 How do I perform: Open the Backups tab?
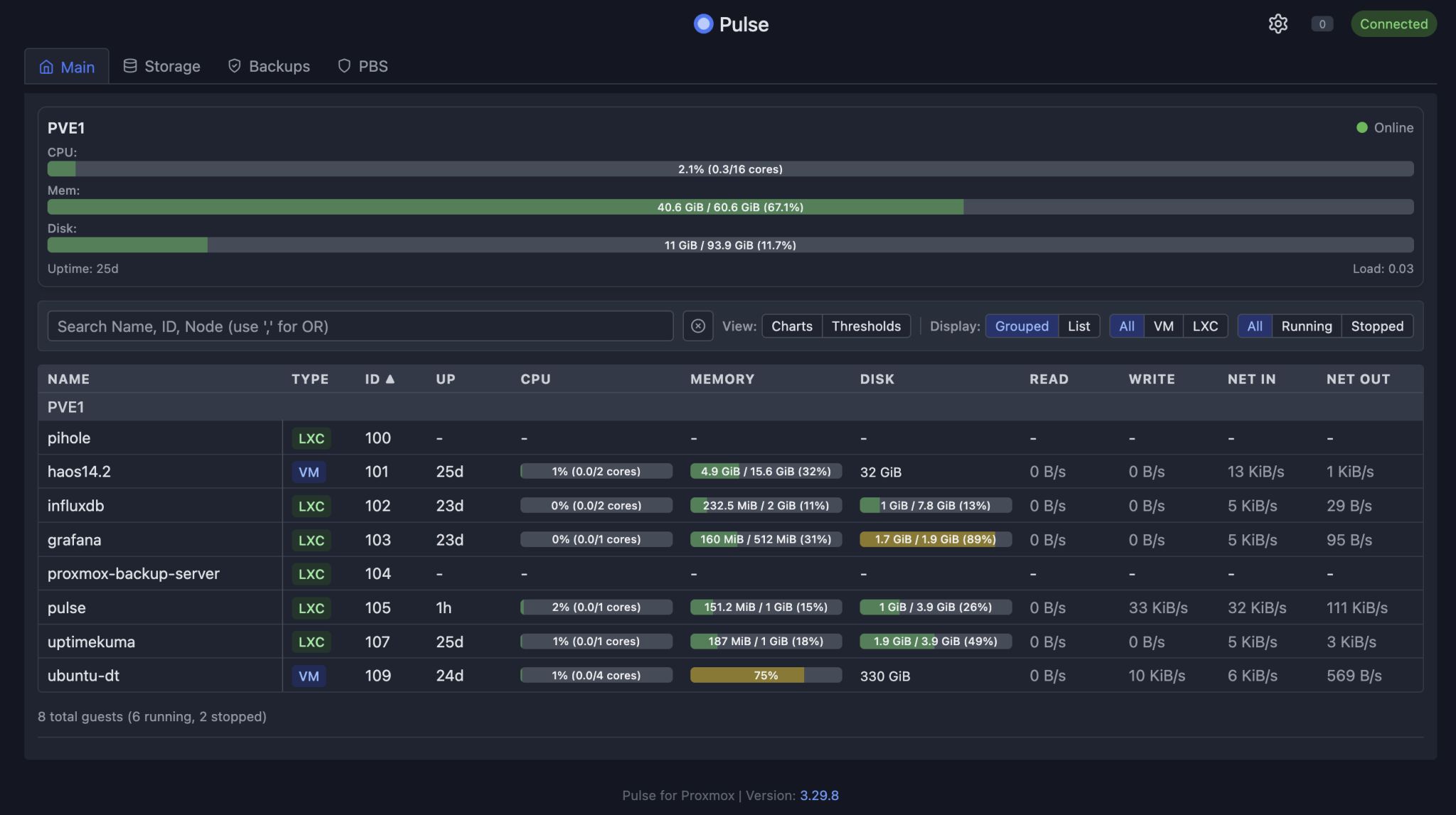[x=279, y=65]
